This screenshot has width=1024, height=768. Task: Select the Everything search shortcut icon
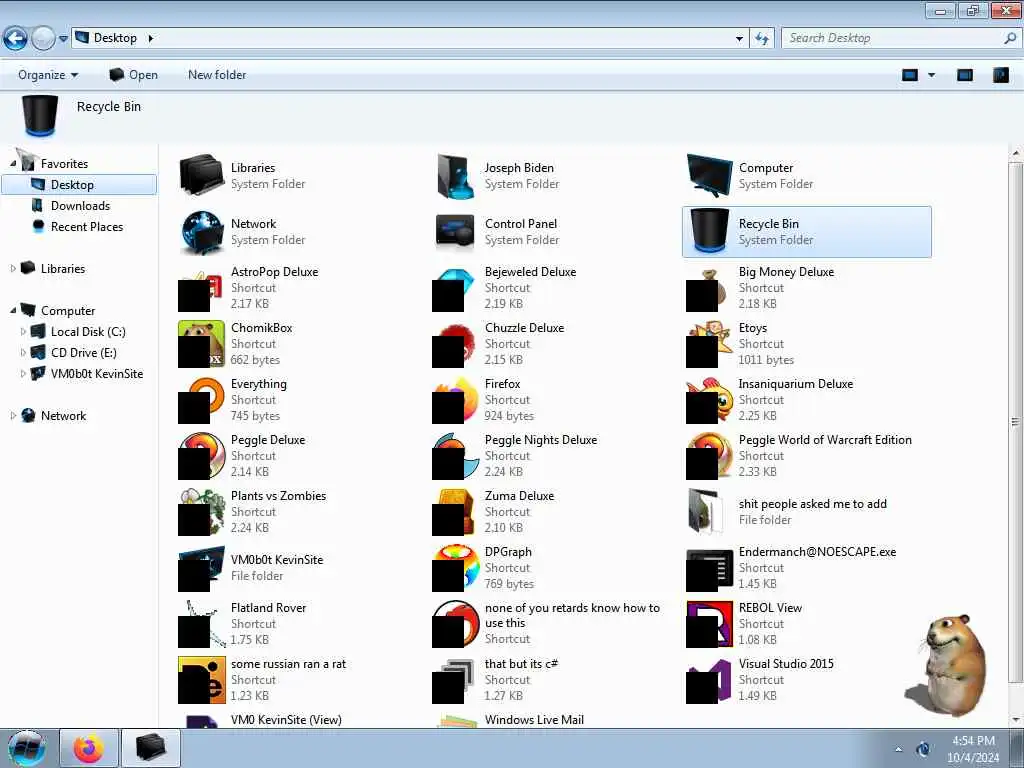(202, 400)
